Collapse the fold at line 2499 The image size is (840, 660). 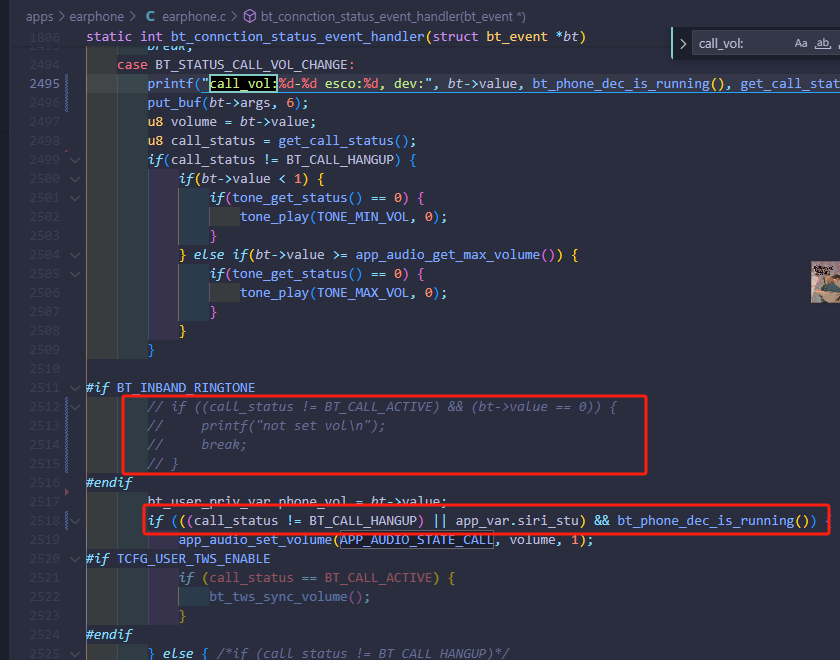pyautogui.click(x=75, y=160)
